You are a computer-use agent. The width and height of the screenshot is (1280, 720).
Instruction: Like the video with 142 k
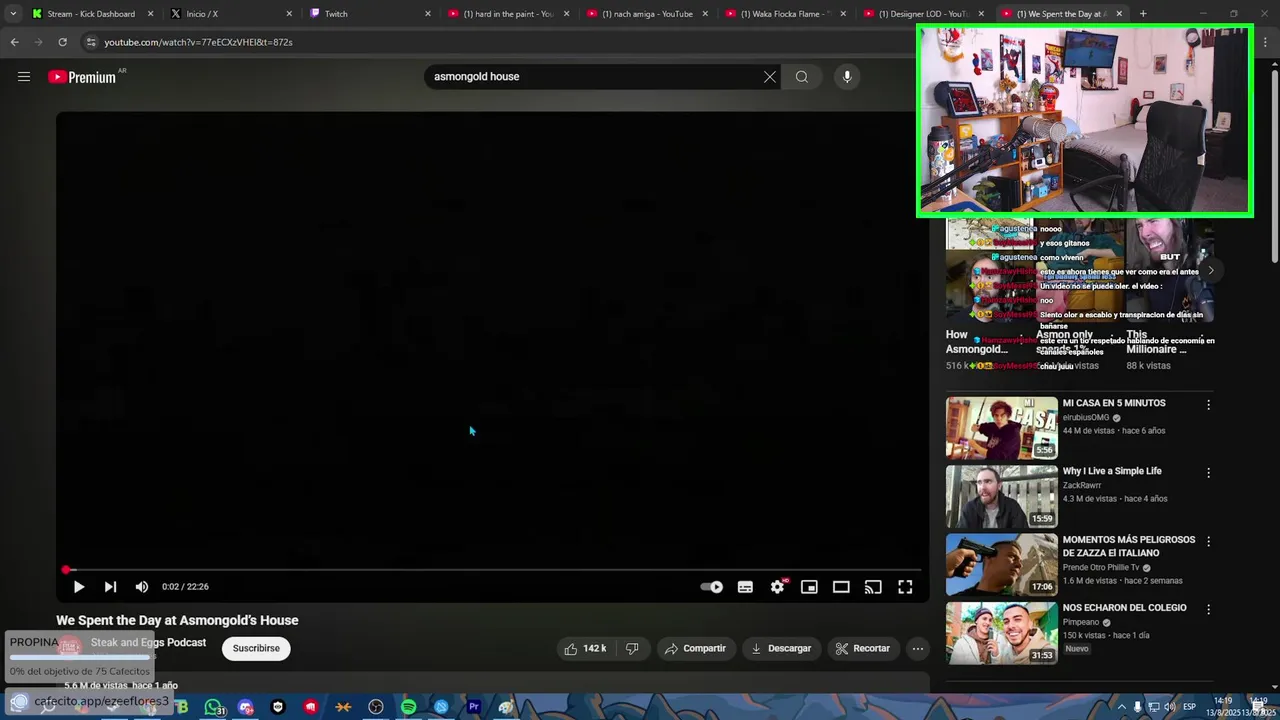point(585,648)
